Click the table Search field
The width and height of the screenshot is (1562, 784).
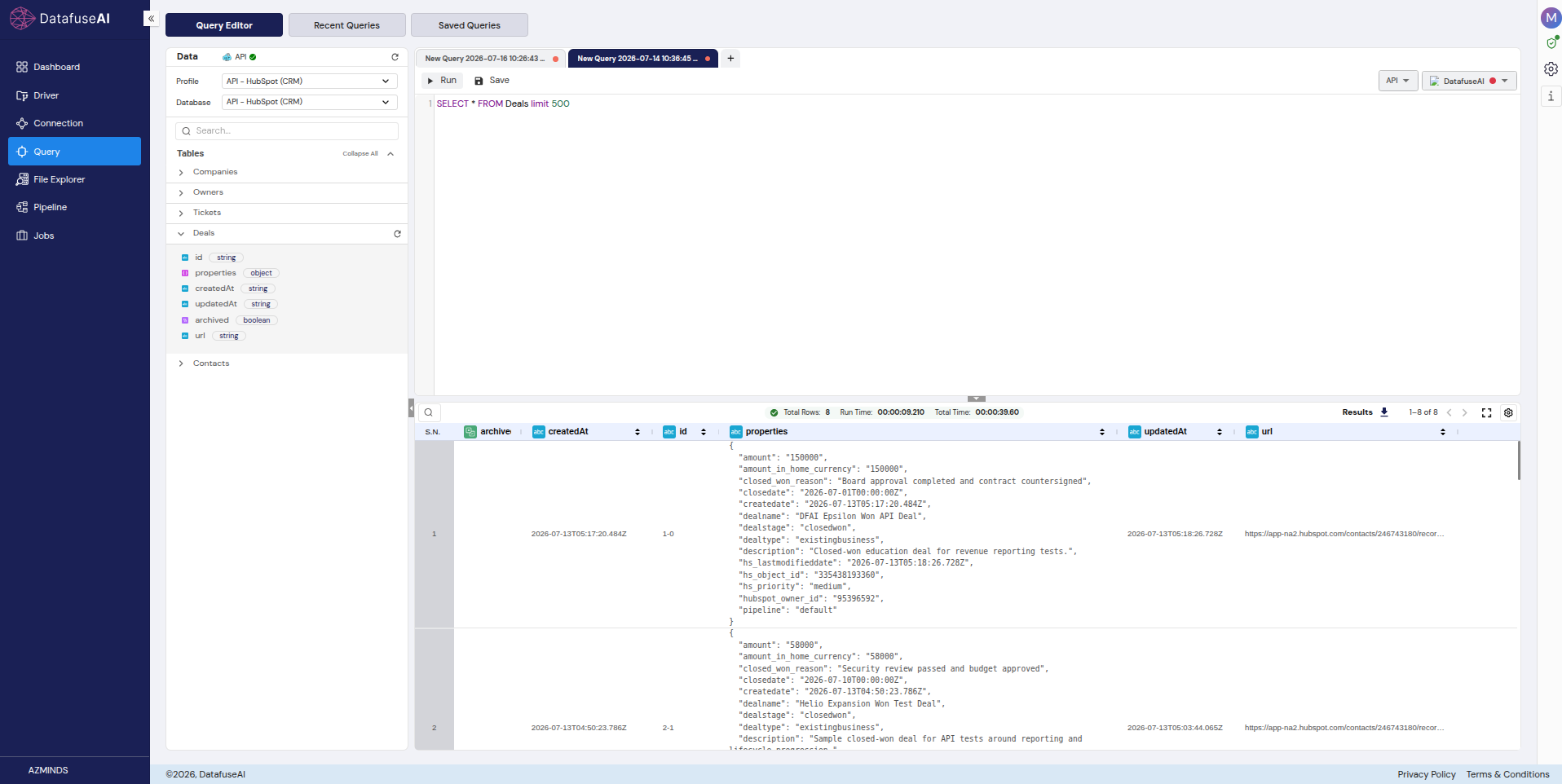point(287,131)
